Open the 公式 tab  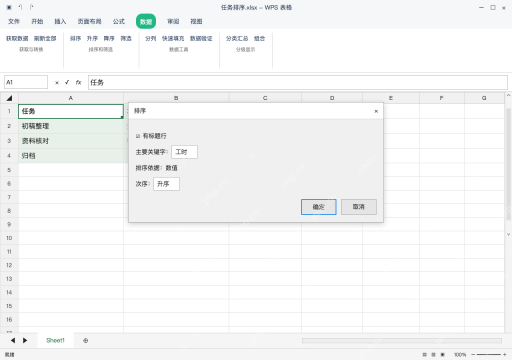119,22
